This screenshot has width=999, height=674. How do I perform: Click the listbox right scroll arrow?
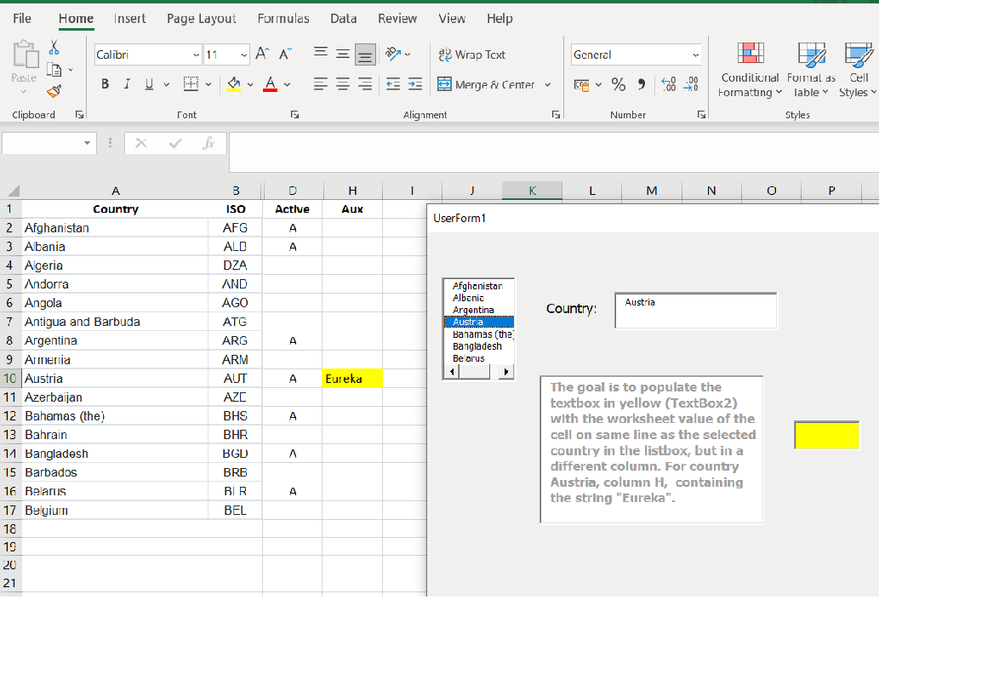tap(505, 373)
